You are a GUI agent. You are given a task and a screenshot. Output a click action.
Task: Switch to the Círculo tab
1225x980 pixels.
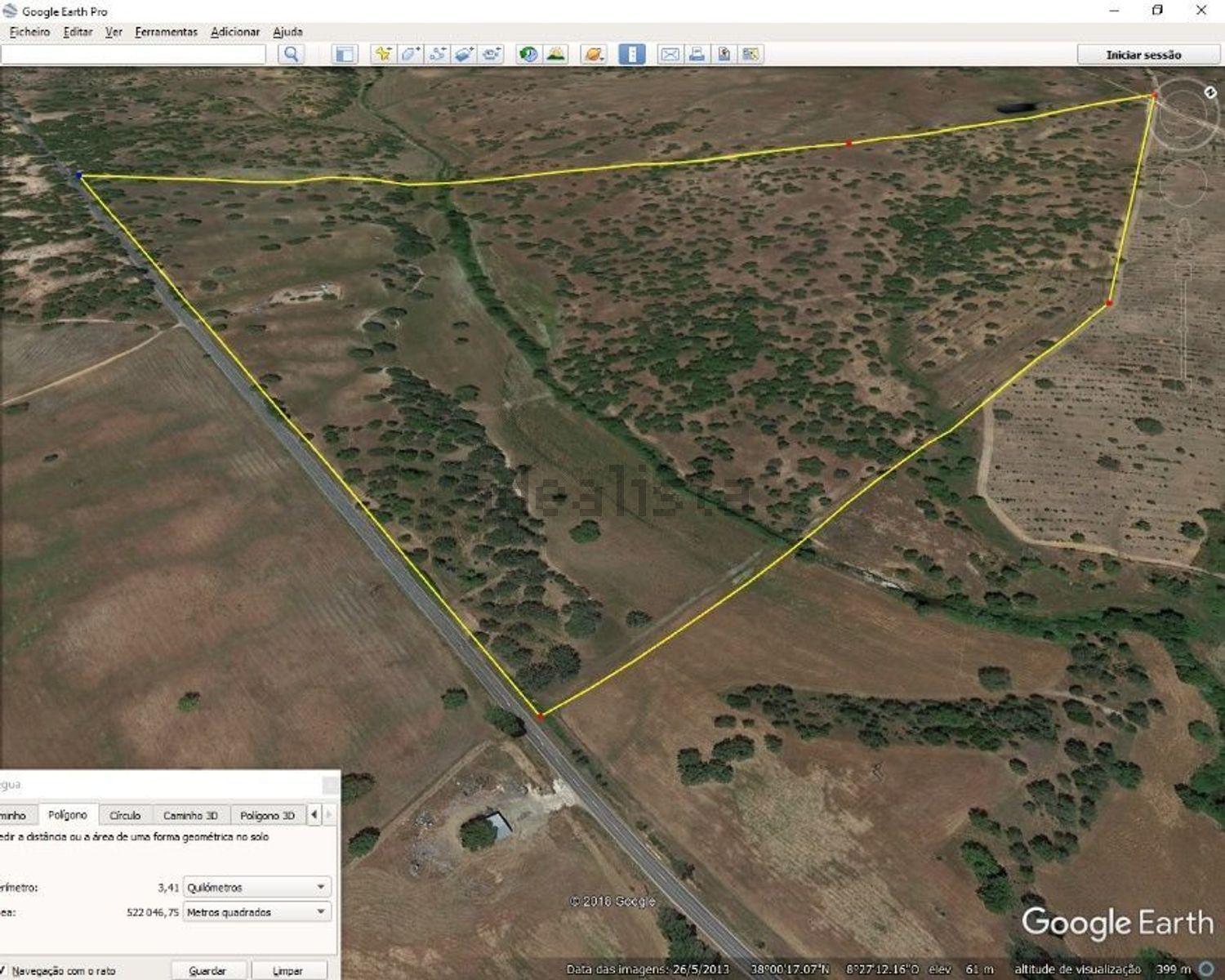tap(125, 815)
